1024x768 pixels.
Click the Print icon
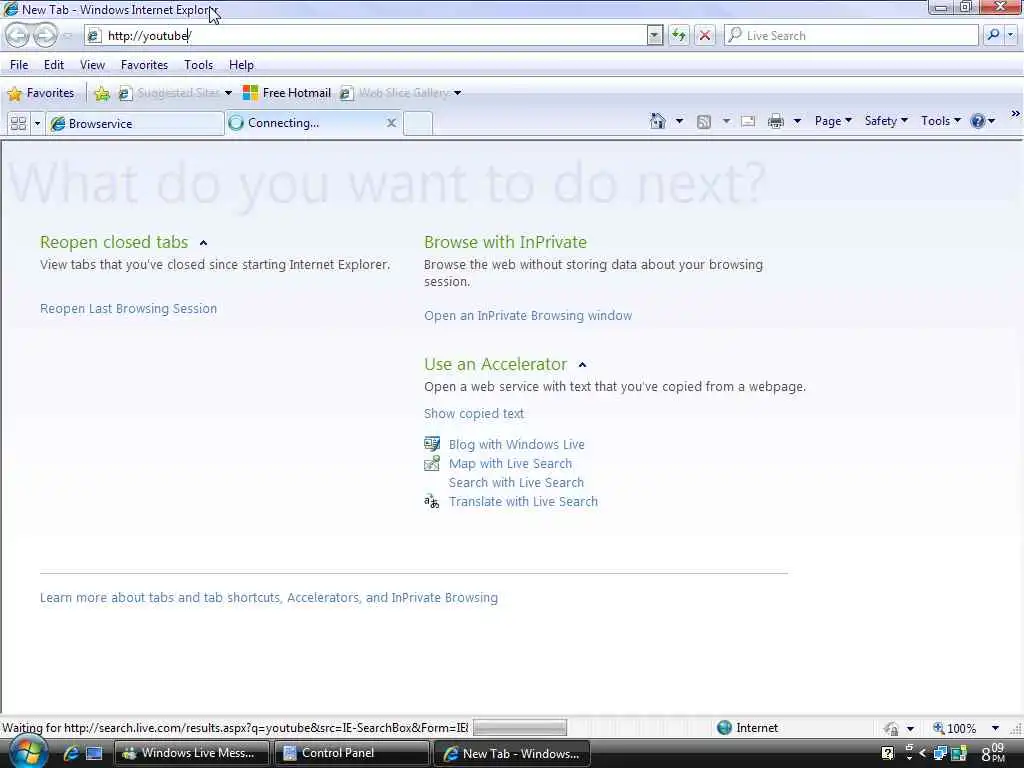pos(776,121)
